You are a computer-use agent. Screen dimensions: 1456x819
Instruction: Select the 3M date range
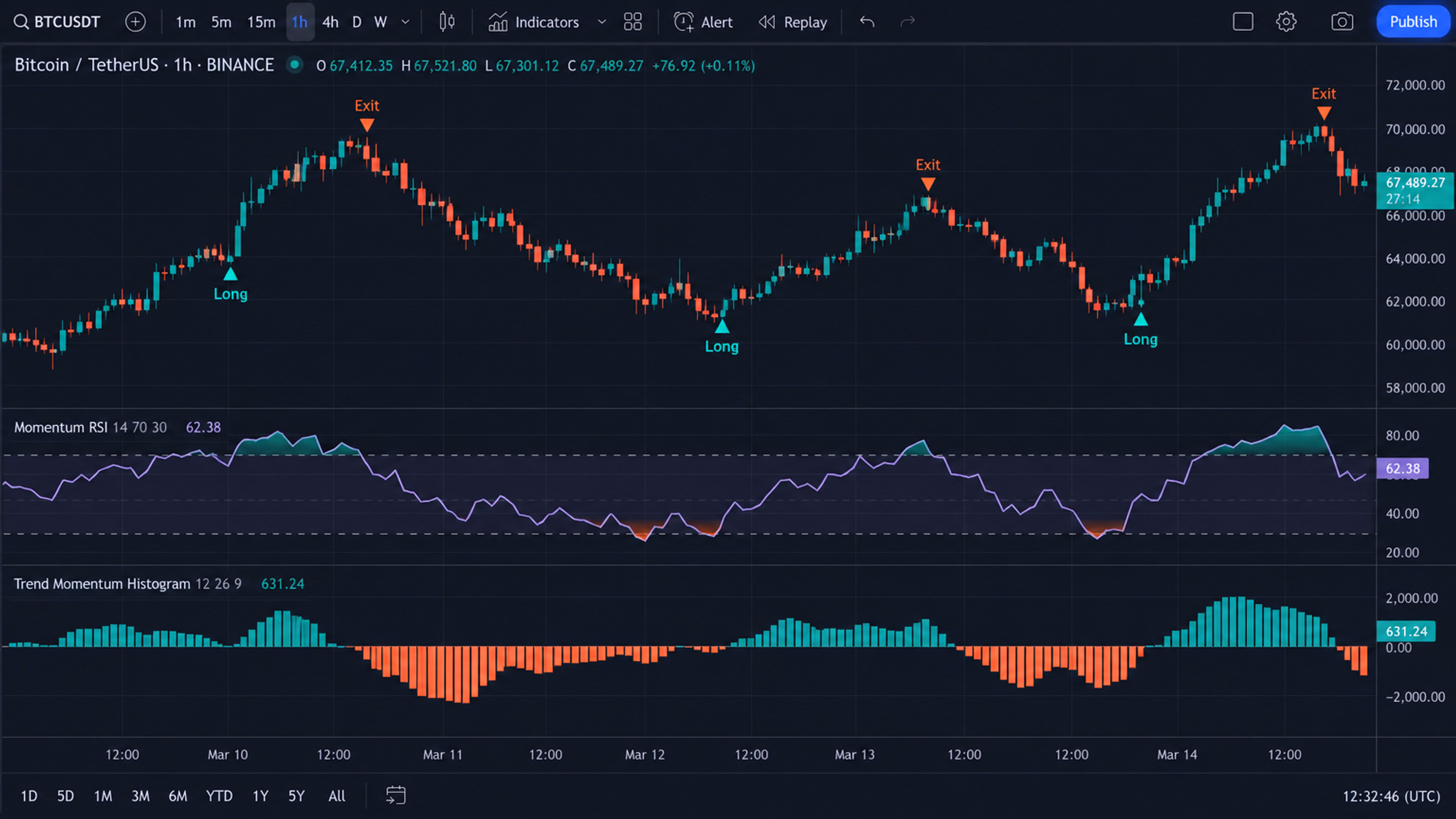click(x=140, y=796)
